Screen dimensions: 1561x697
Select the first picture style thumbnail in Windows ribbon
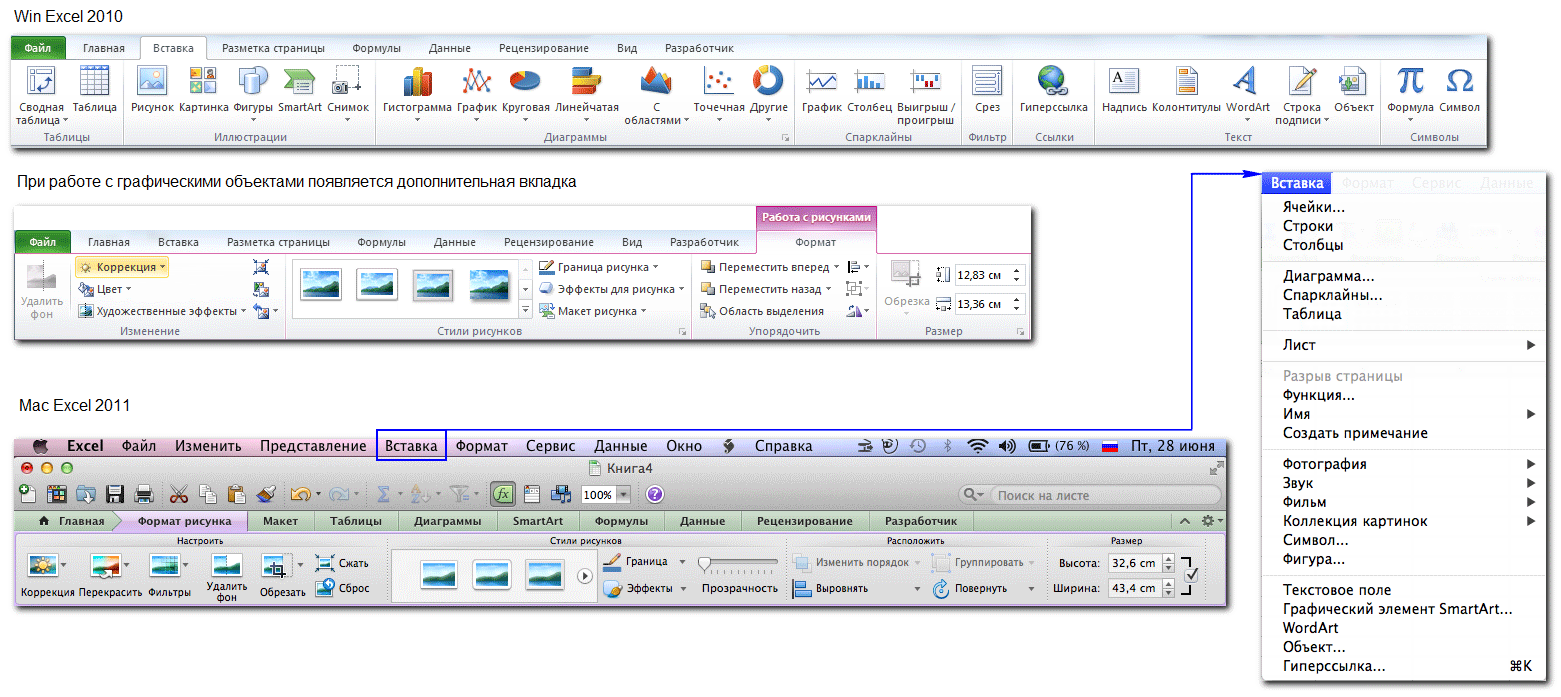click(x=321, y=285)
